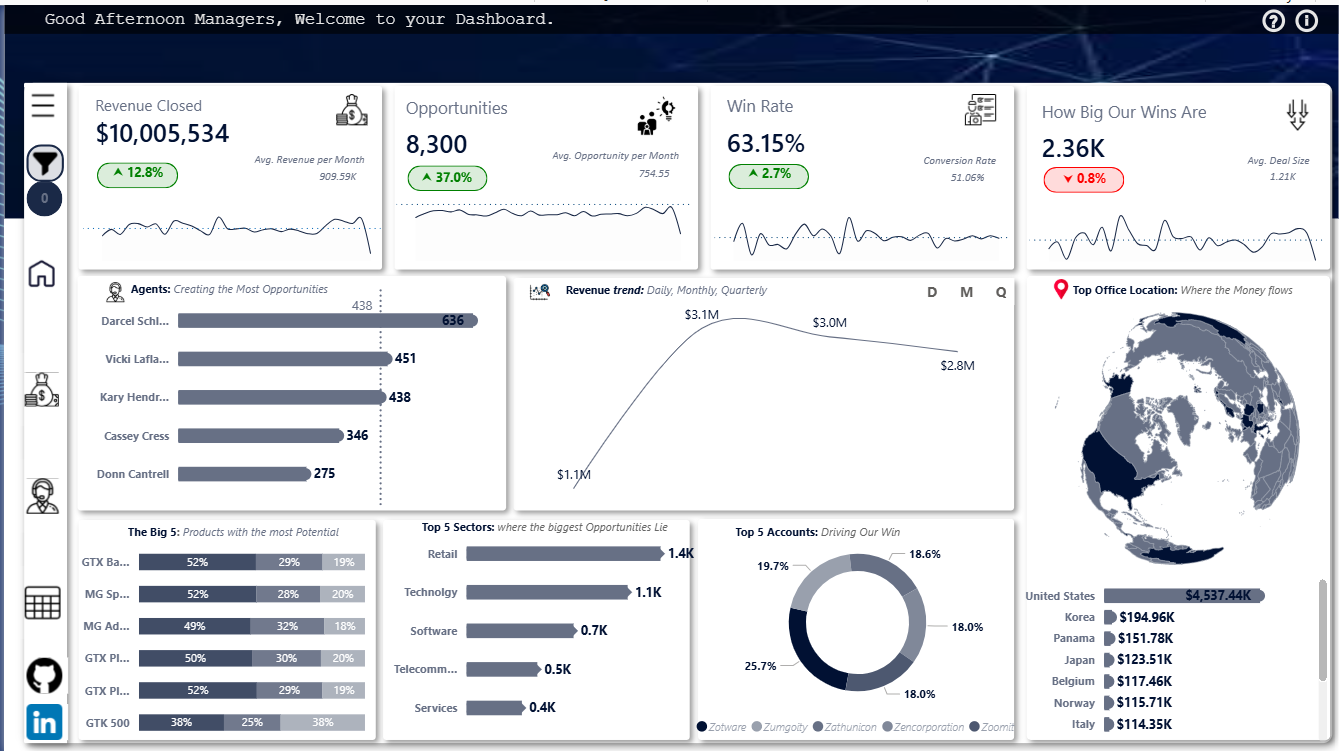Click the checklist icon on Win Rate card

(x=980, y=110)
